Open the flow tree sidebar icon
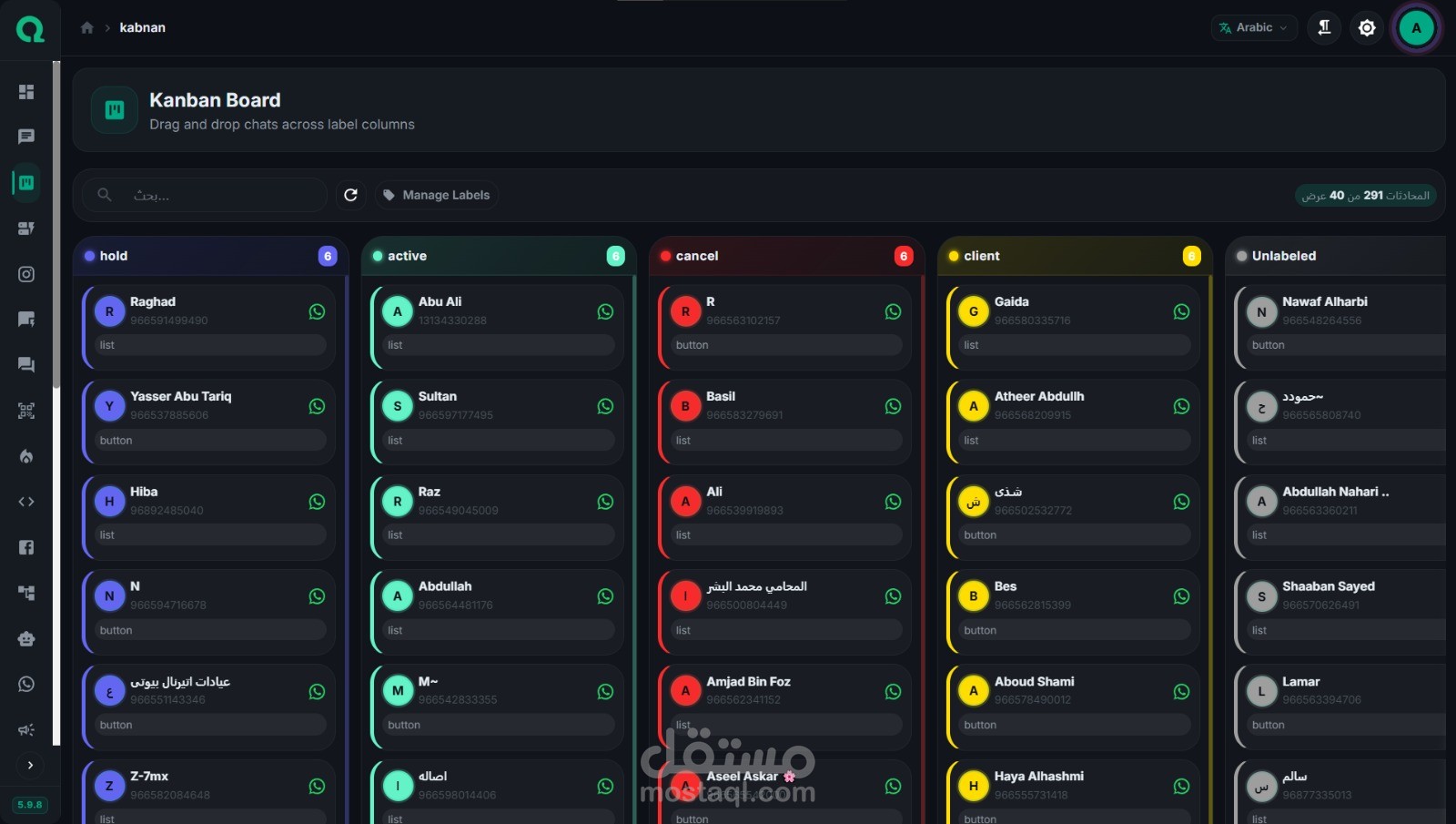The image size is (1456, 824). [26, 593]
